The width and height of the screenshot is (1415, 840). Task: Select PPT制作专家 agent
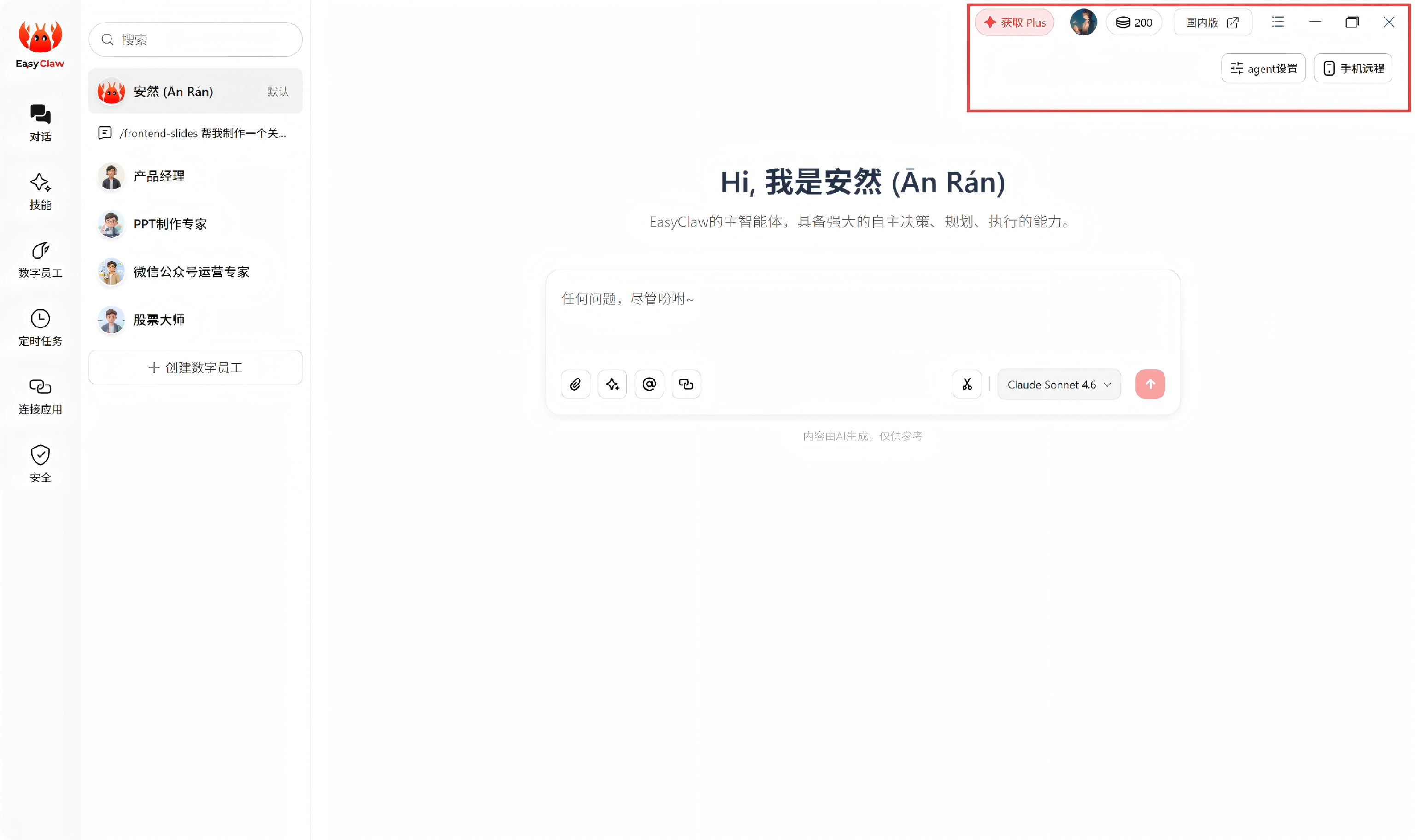[195, 224]
